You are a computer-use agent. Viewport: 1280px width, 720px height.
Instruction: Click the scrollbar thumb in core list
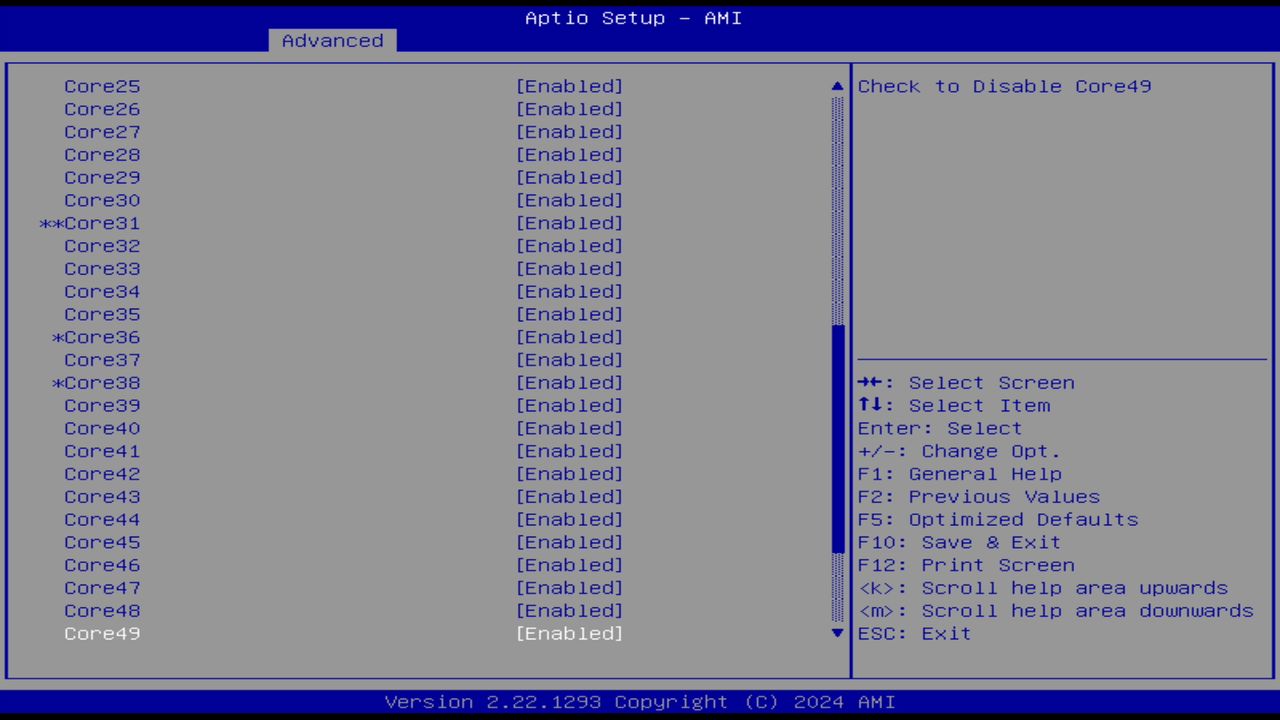click(x=838, y=440)
